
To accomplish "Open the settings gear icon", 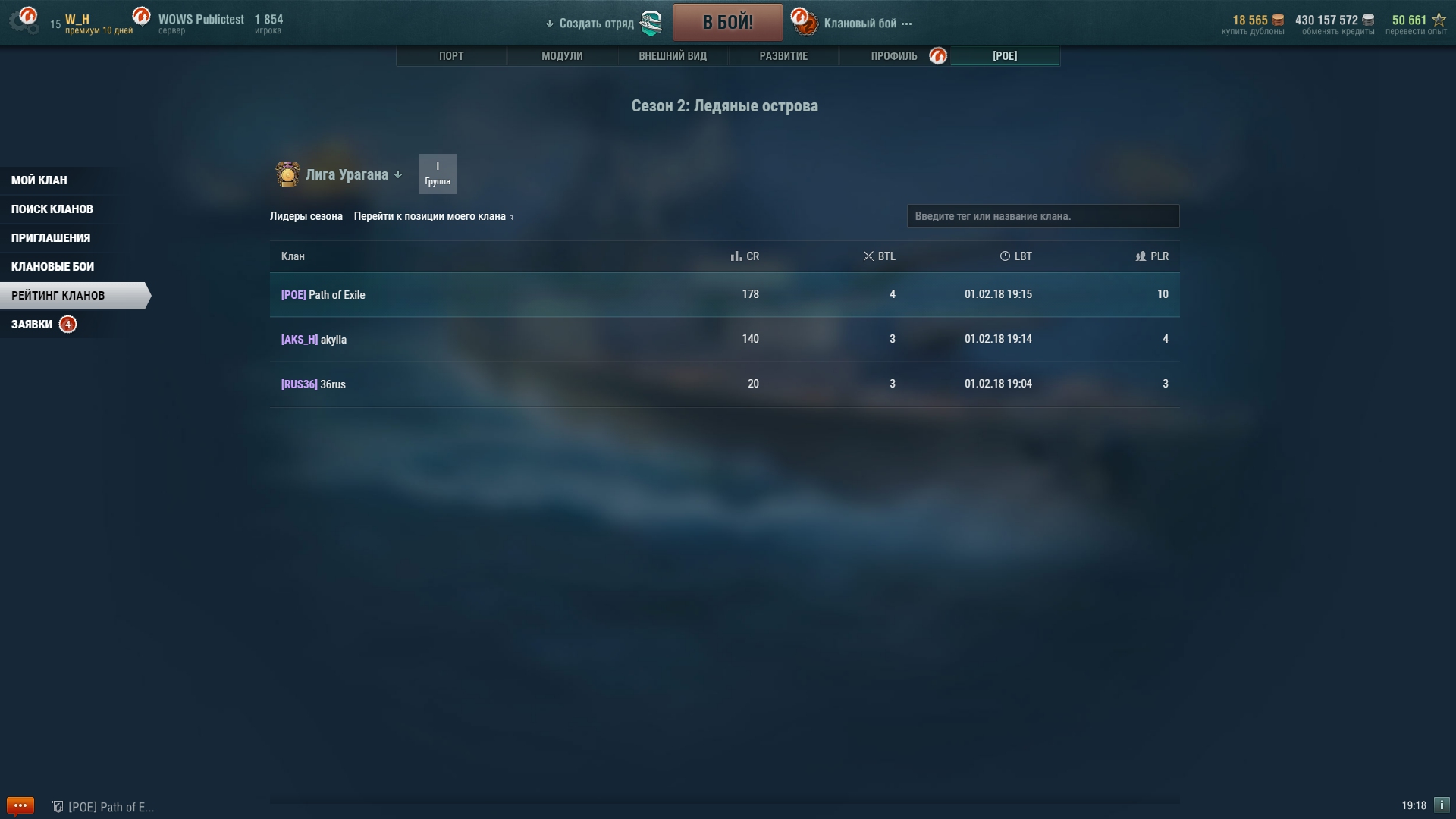I will [24, 20].
